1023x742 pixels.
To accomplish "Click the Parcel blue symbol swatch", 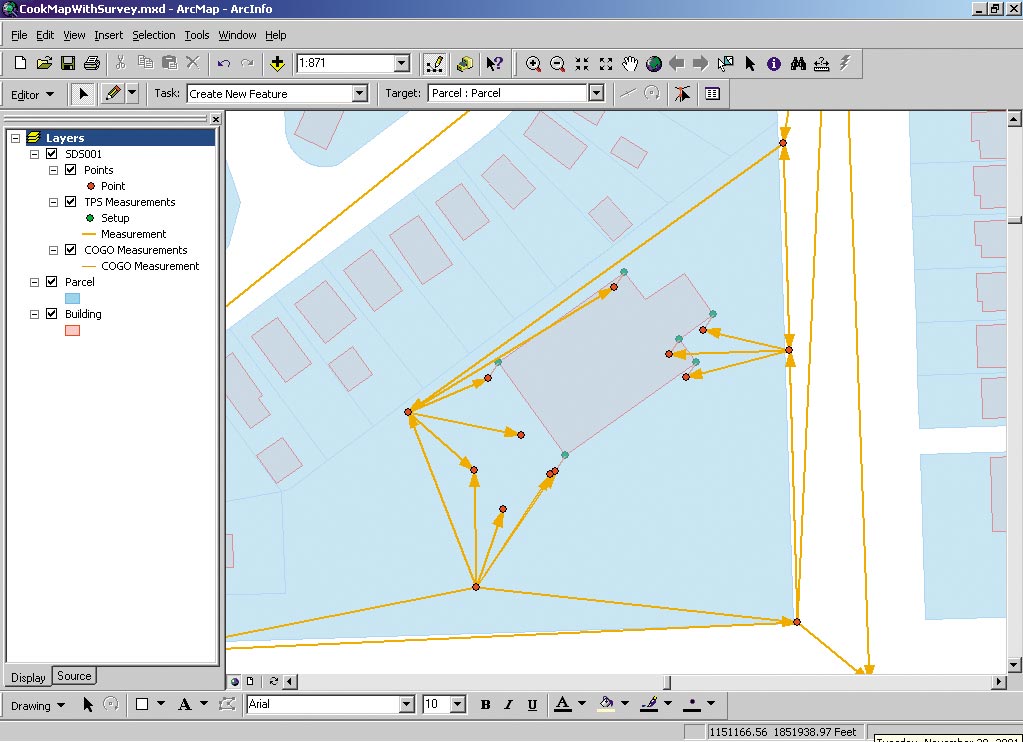I will pyautogui.click(x=72, y=298).
